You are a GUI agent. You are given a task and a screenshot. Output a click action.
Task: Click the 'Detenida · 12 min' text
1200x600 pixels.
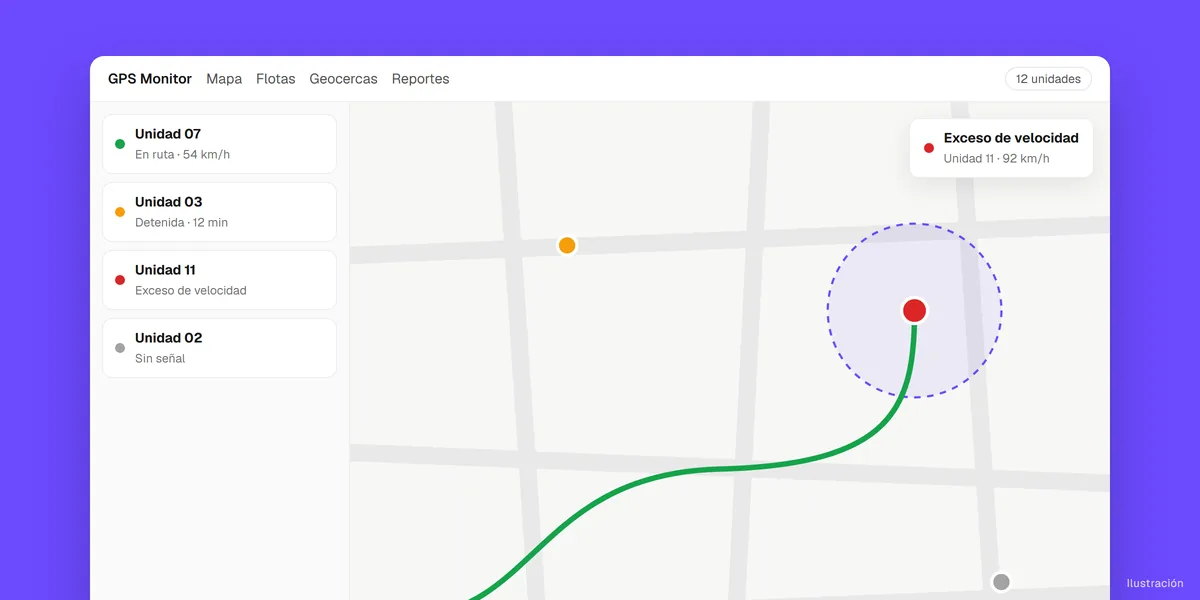point(181,223)
